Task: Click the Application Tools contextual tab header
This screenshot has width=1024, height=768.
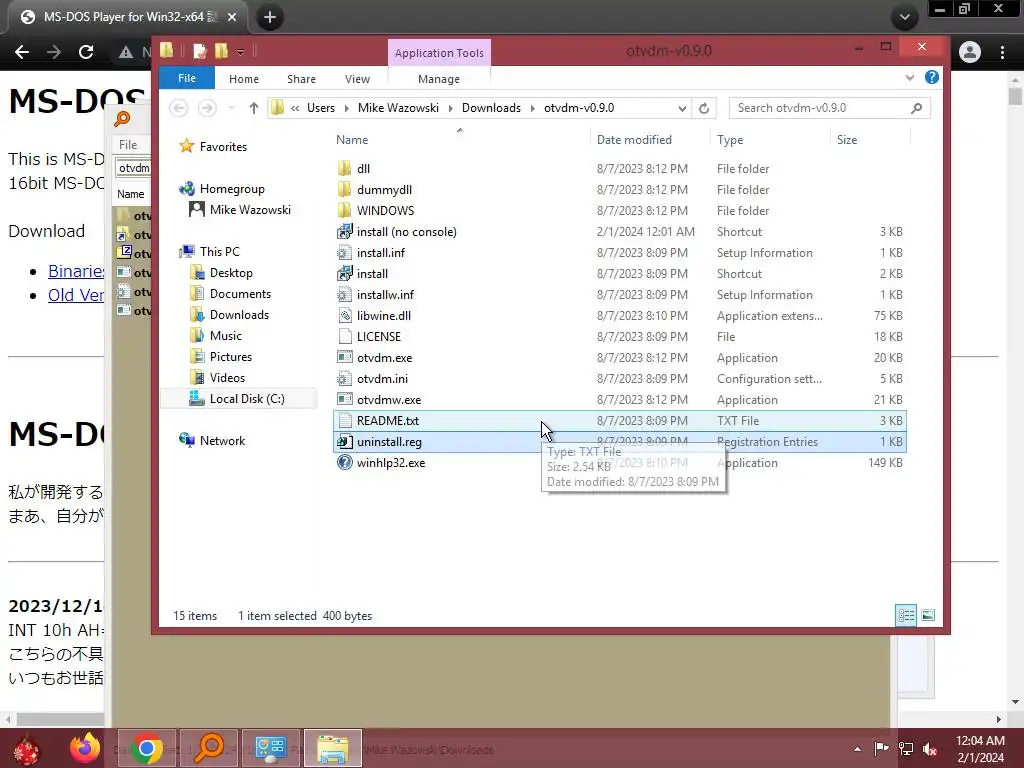Action: pyautogui.click(x=439, y=53)
